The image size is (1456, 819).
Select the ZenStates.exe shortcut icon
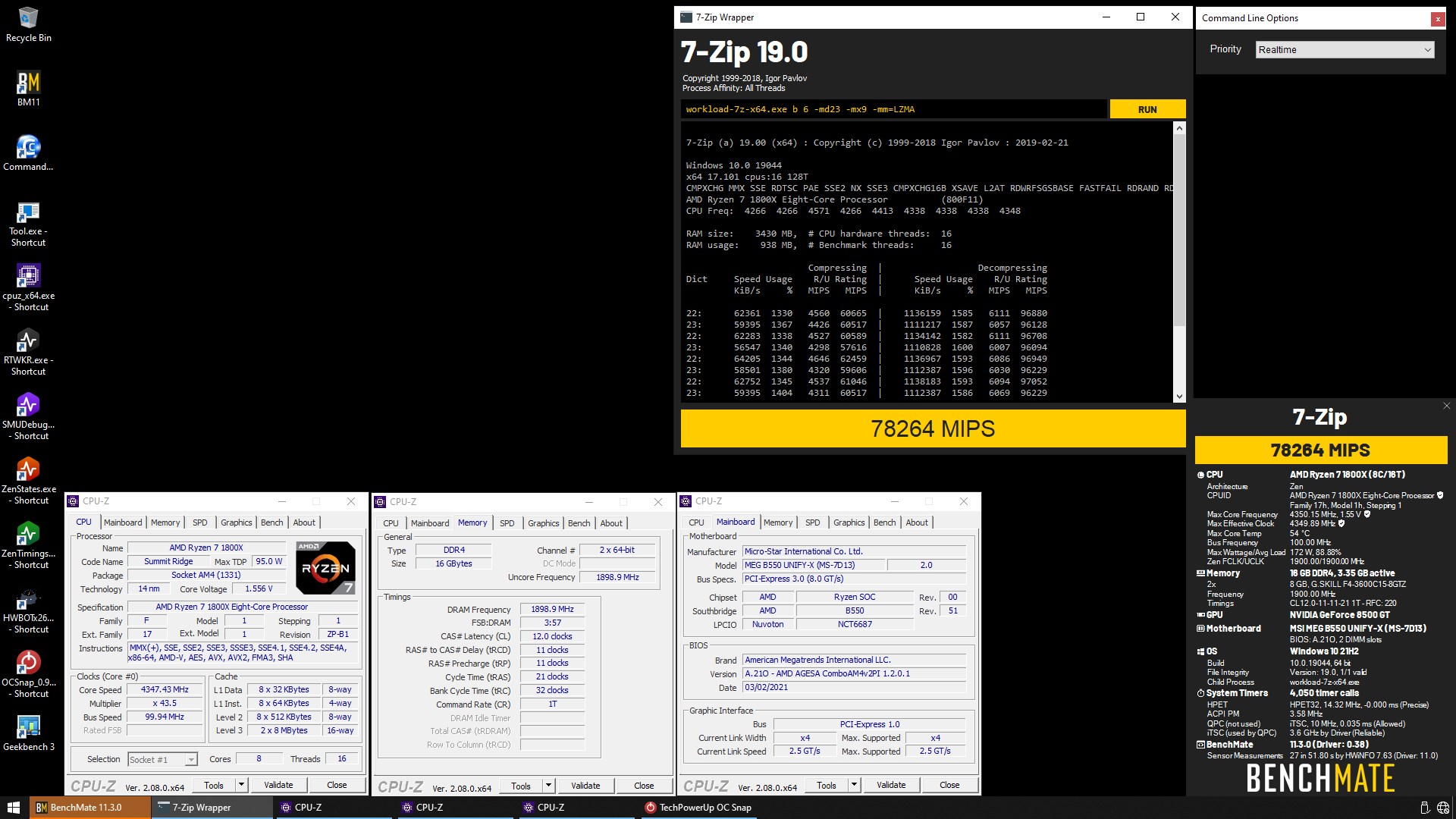pyautogui.click(x=28, y=482)
